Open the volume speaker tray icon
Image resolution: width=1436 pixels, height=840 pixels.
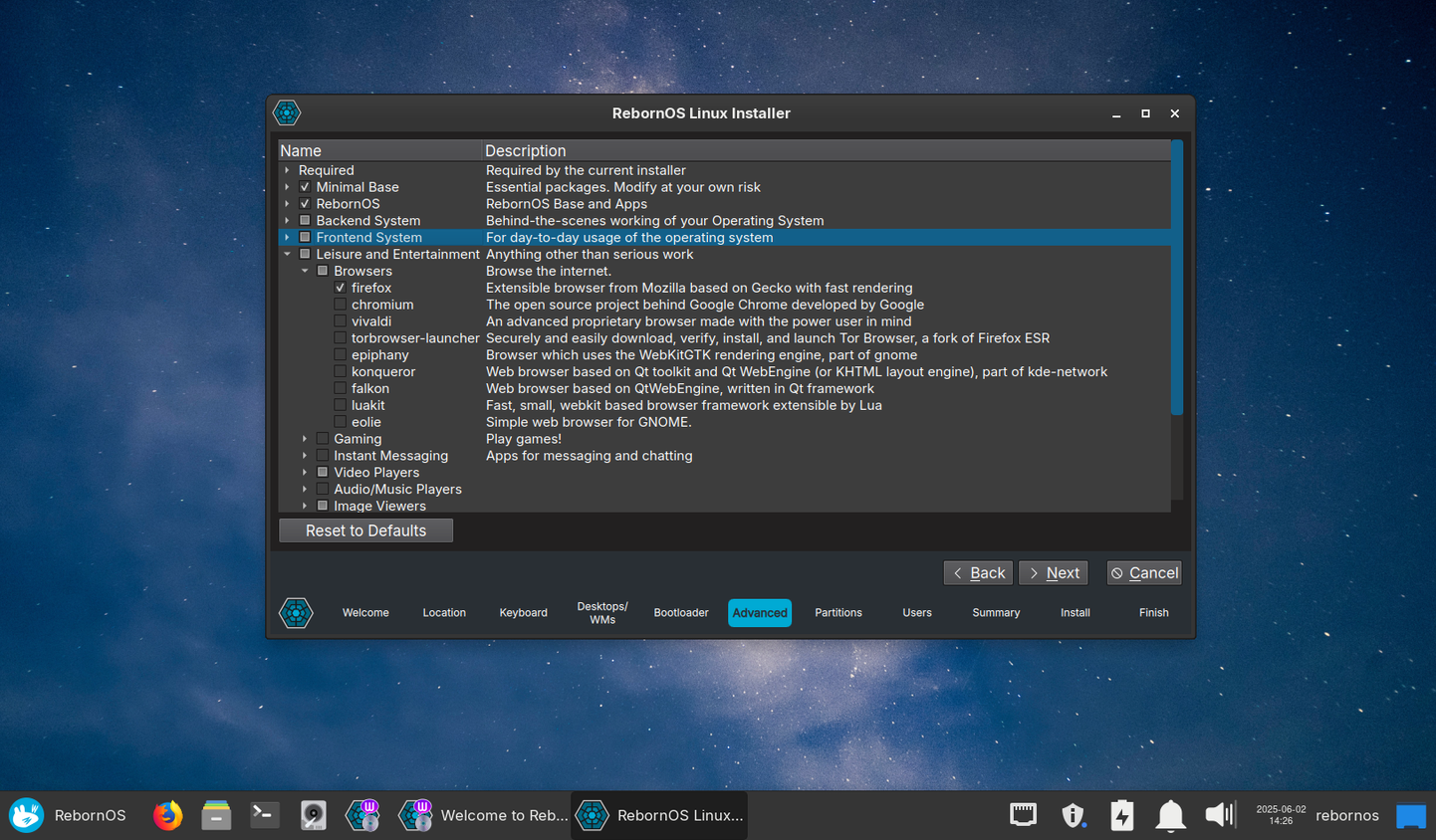[1220, 815]
